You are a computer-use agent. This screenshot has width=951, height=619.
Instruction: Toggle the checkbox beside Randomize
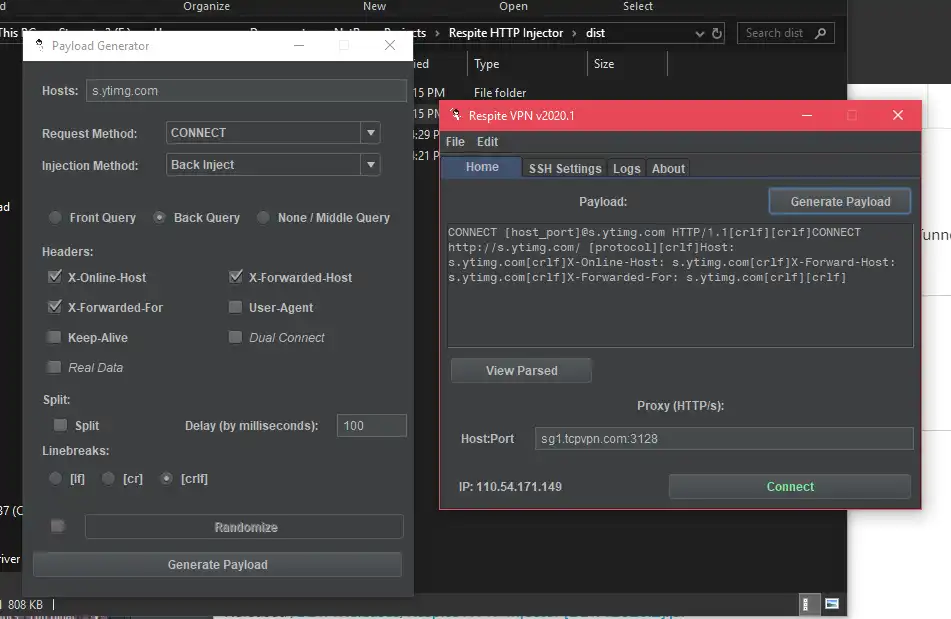click(58, 526)
